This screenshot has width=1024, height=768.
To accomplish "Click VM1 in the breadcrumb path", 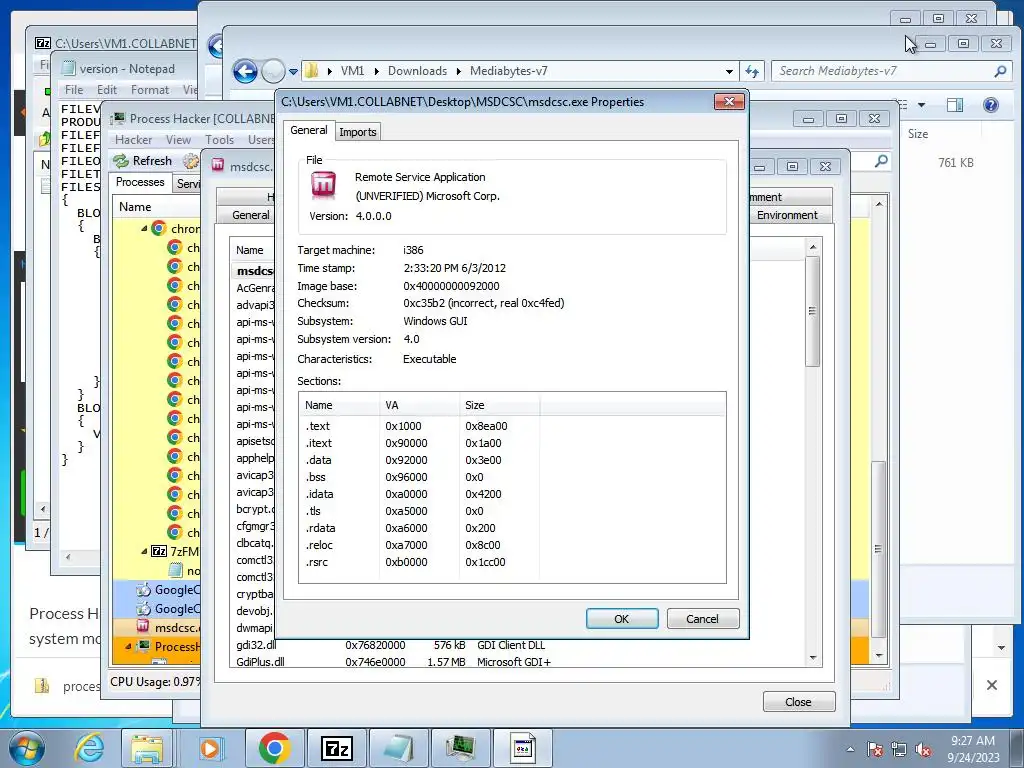I will coord(352,71).
